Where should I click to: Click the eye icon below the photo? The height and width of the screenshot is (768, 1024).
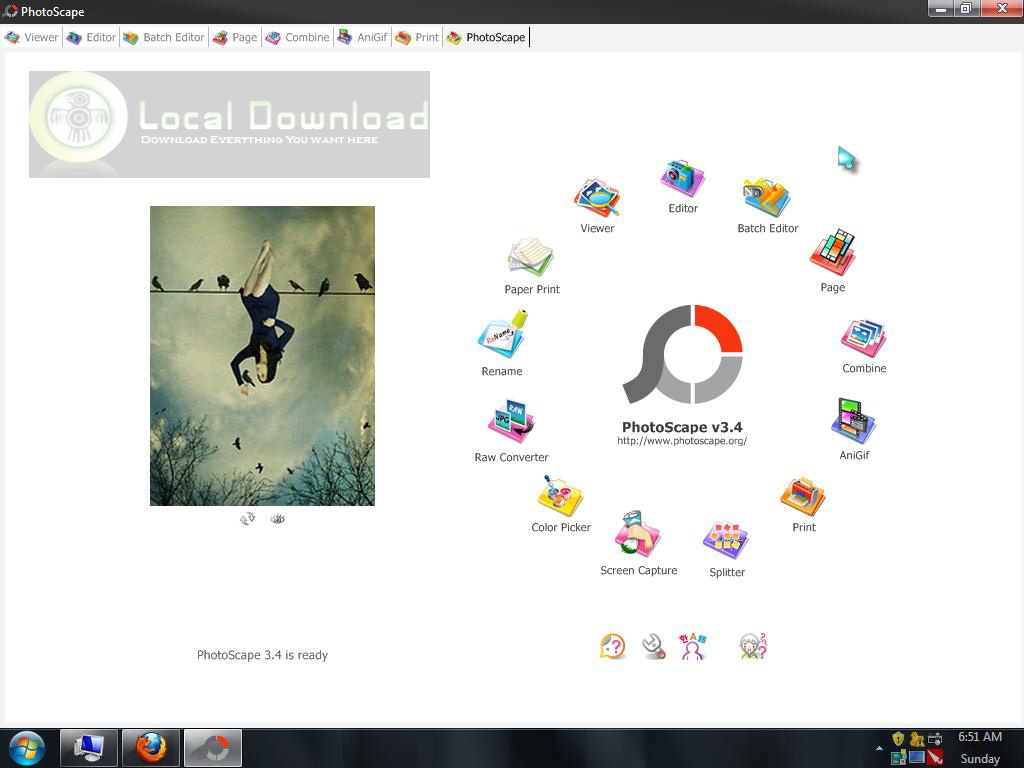tap(278, 519)
